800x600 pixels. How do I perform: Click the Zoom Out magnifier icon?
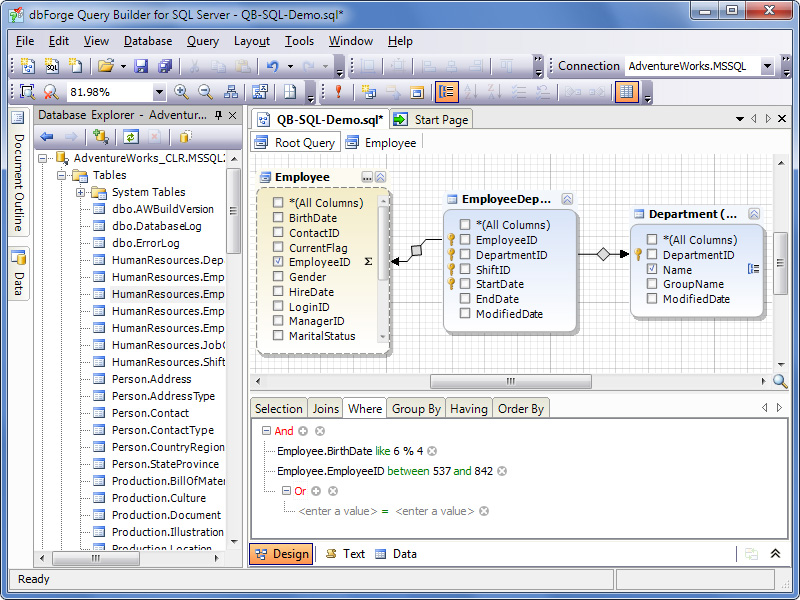click(x=205, y=92)
